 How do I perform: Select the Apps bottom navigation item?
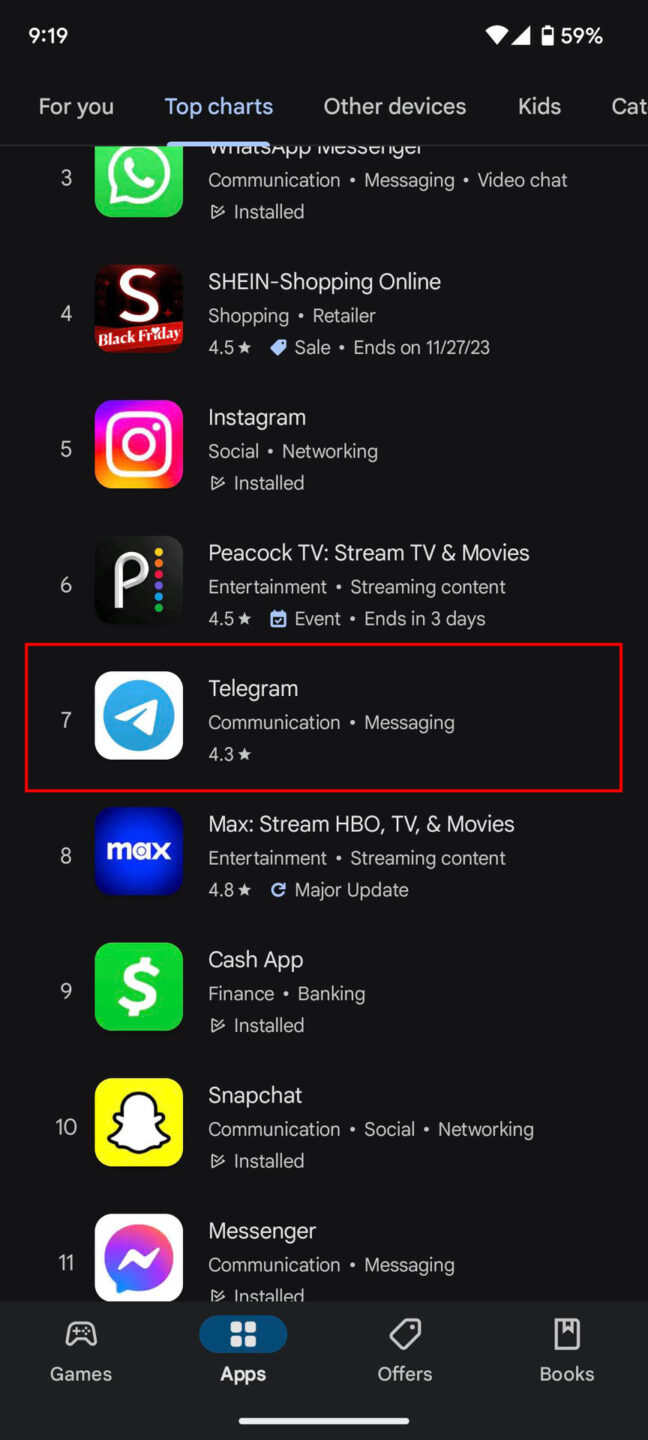coord(243,1350)
